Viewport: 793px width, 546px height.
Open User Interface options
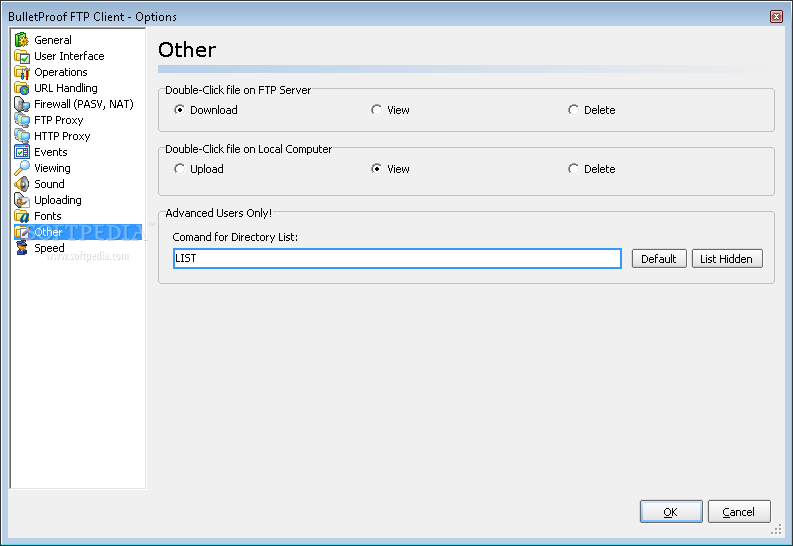coord(69,56)
